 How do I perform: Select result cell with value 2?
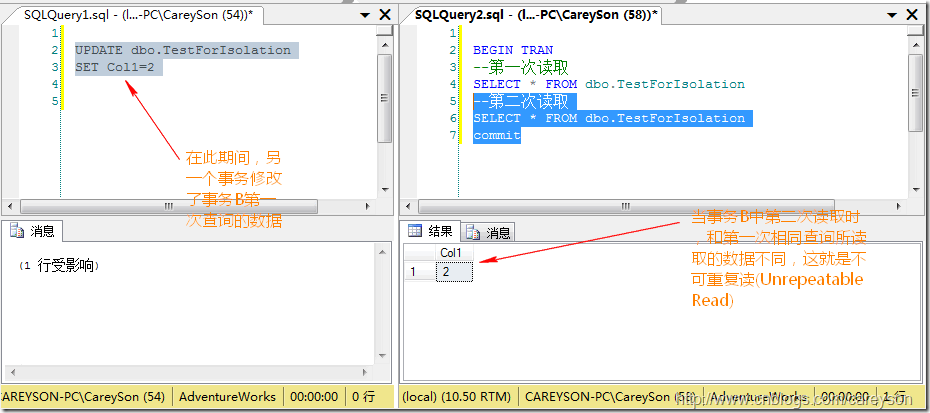pyautogui.click(x=453, y=271)
